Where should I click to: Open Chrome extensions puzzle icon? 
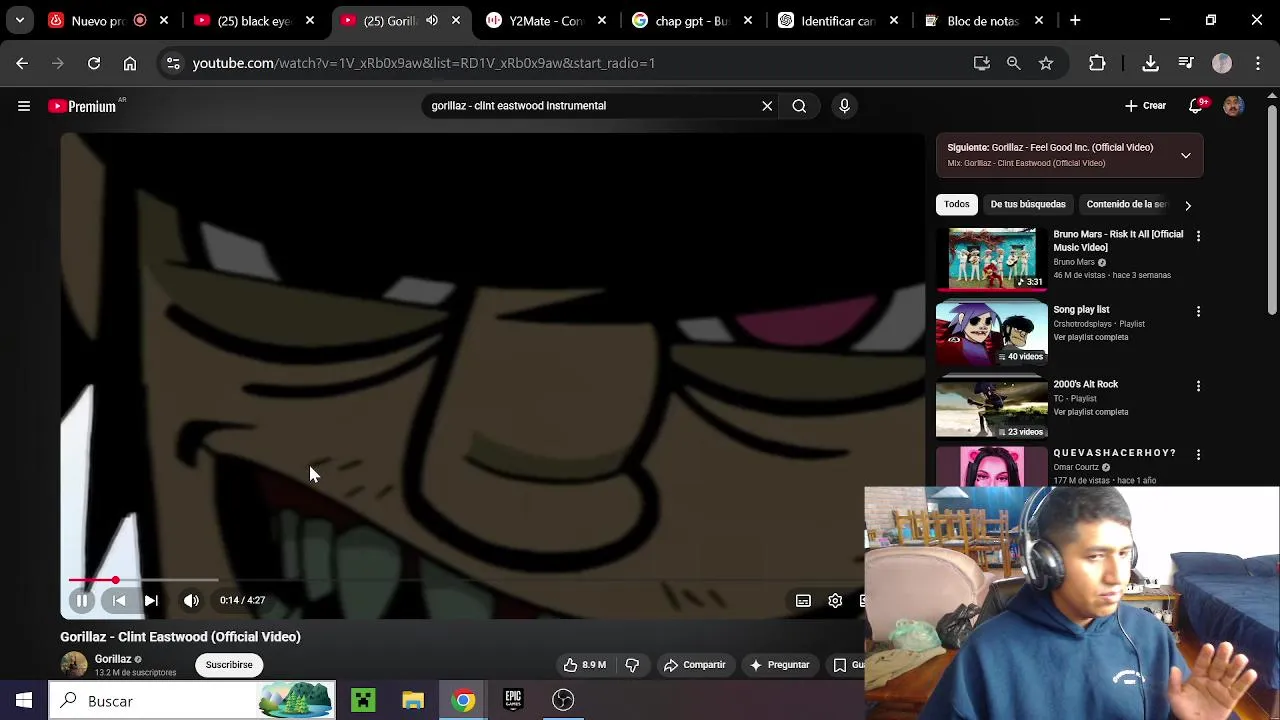coord(1097,63)
